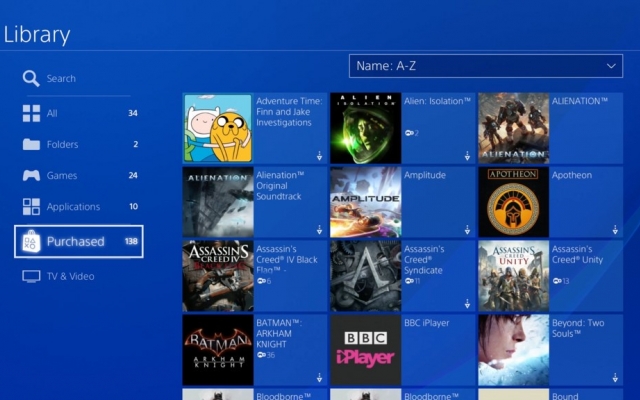Screen dimensions: 640x400
Task: Open the Amplitude cover thumbnail
Action: point(366,202)
